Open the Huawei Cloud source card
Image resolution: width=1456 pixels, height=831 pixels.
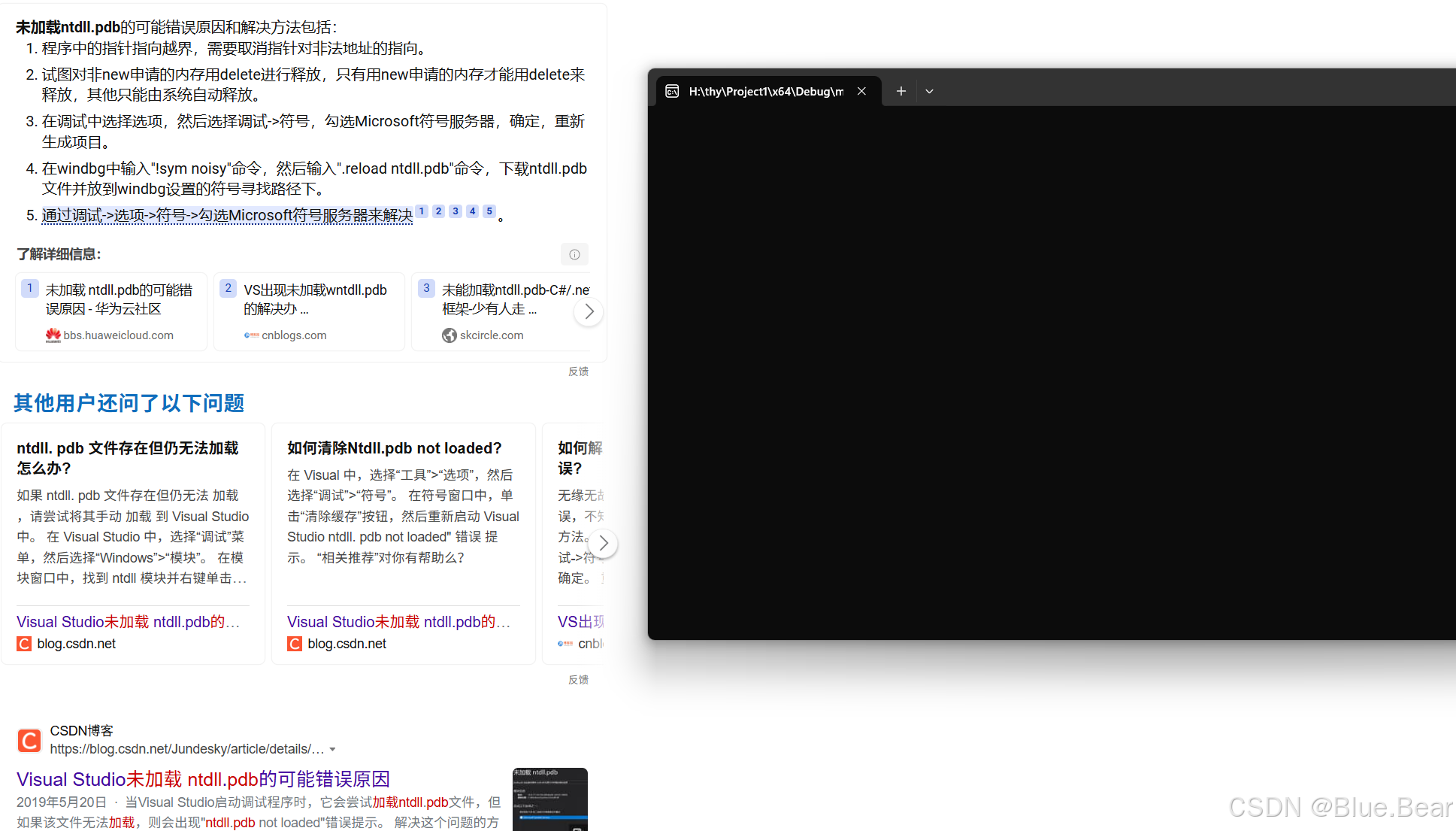tap(111, 311)
